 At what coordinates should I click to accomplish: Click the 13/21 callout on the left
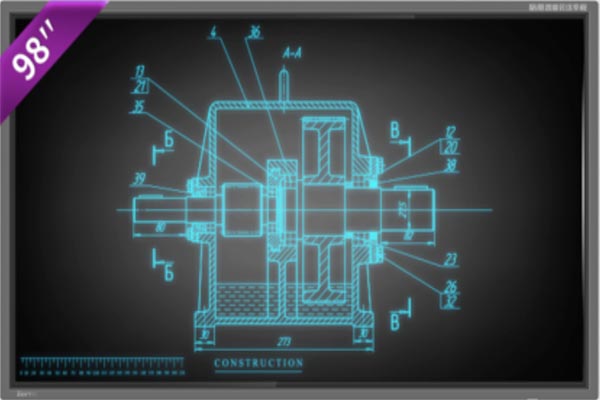coord(139,78)
